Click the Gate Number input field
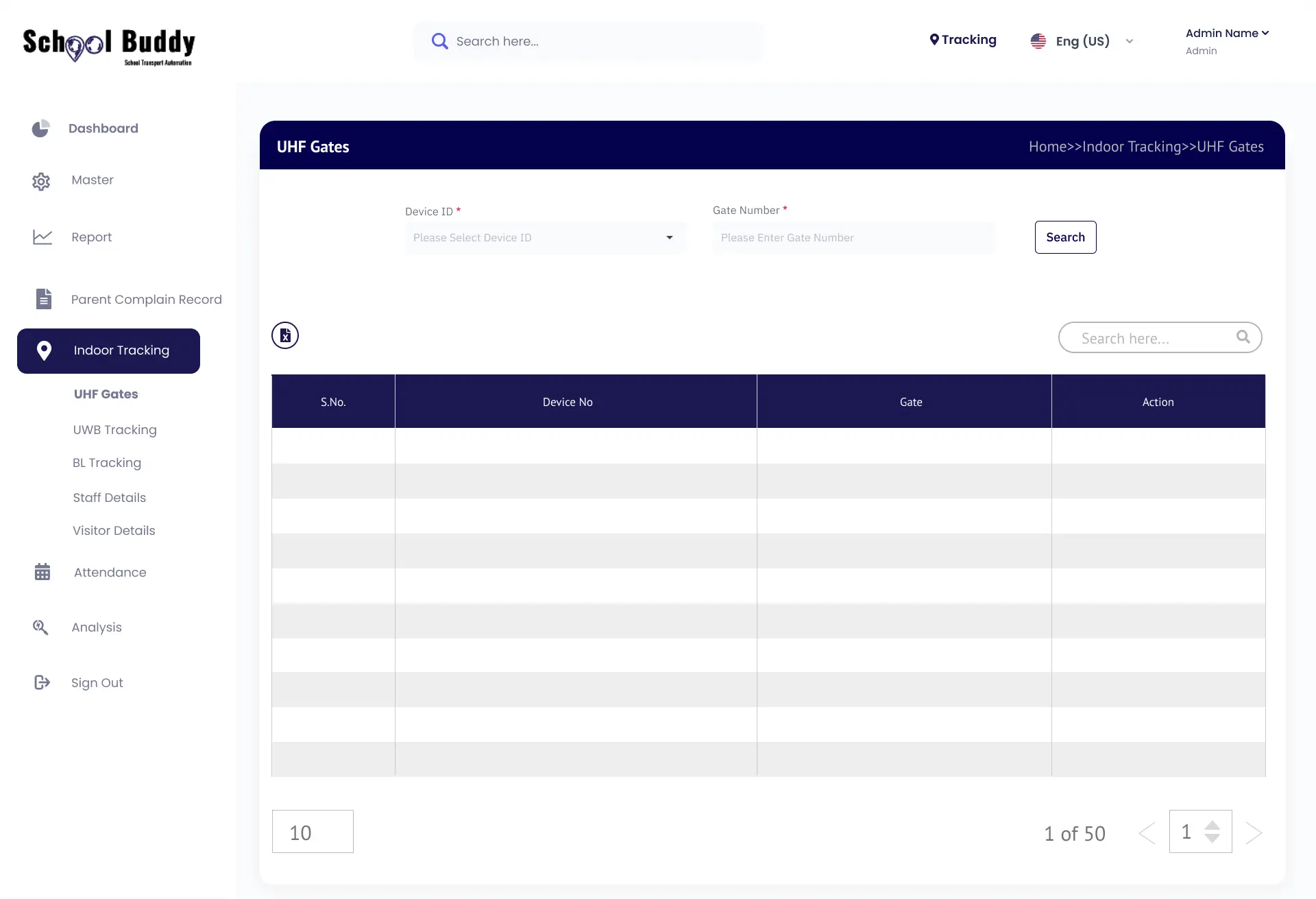This screenshot has height=899, width=1316. pyautogui.click(x=853, y=238)
